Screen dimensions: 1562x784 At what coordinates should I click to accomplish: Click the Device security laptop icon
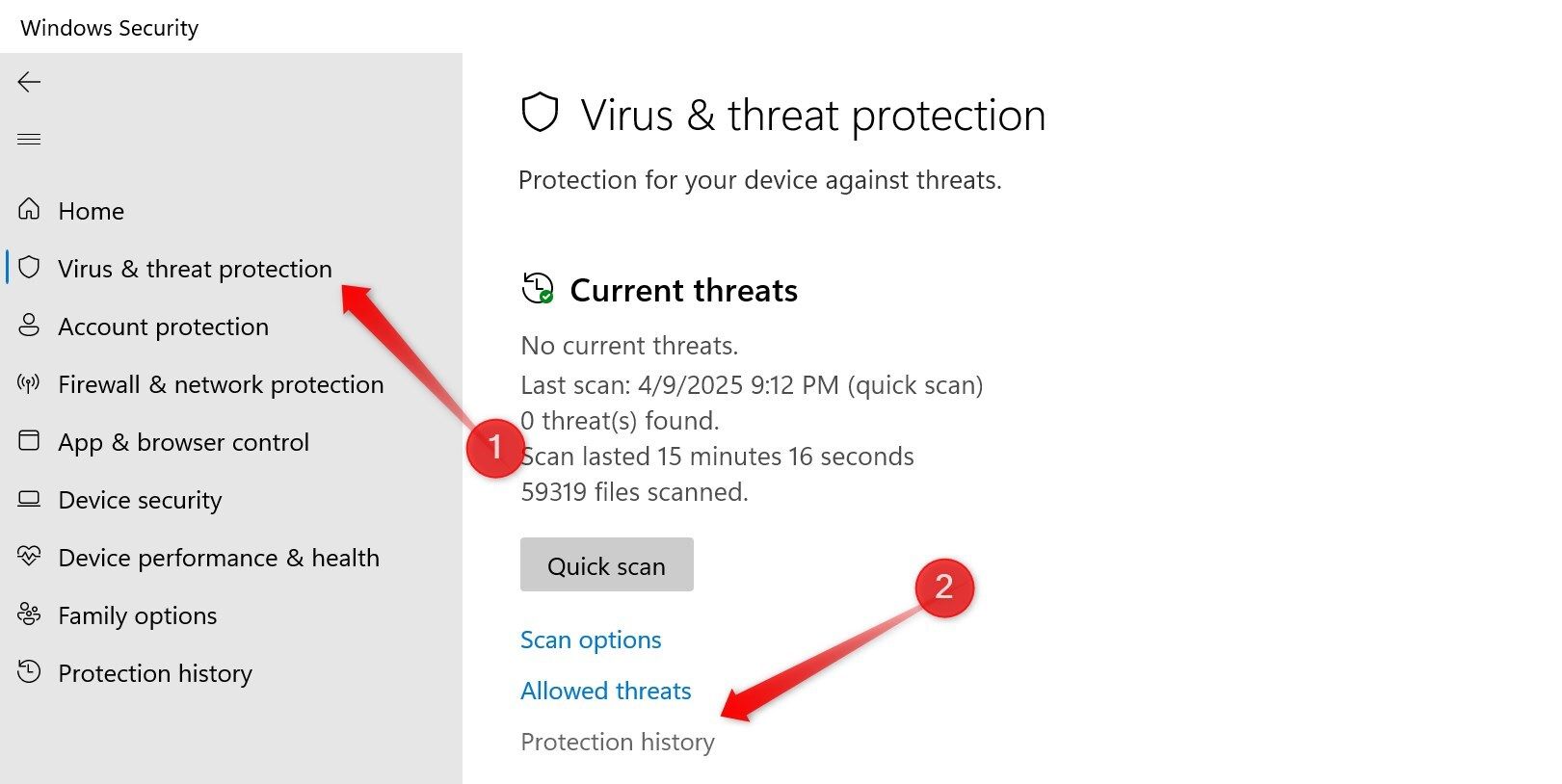coord(29,499)
